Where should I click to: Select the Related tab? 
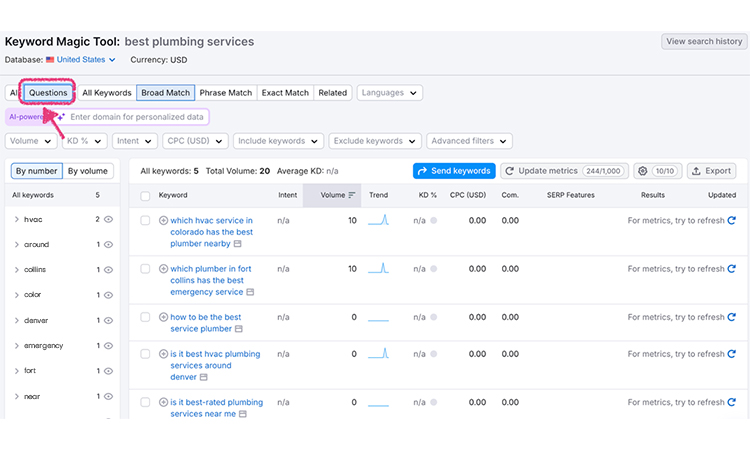pos(333,93)
